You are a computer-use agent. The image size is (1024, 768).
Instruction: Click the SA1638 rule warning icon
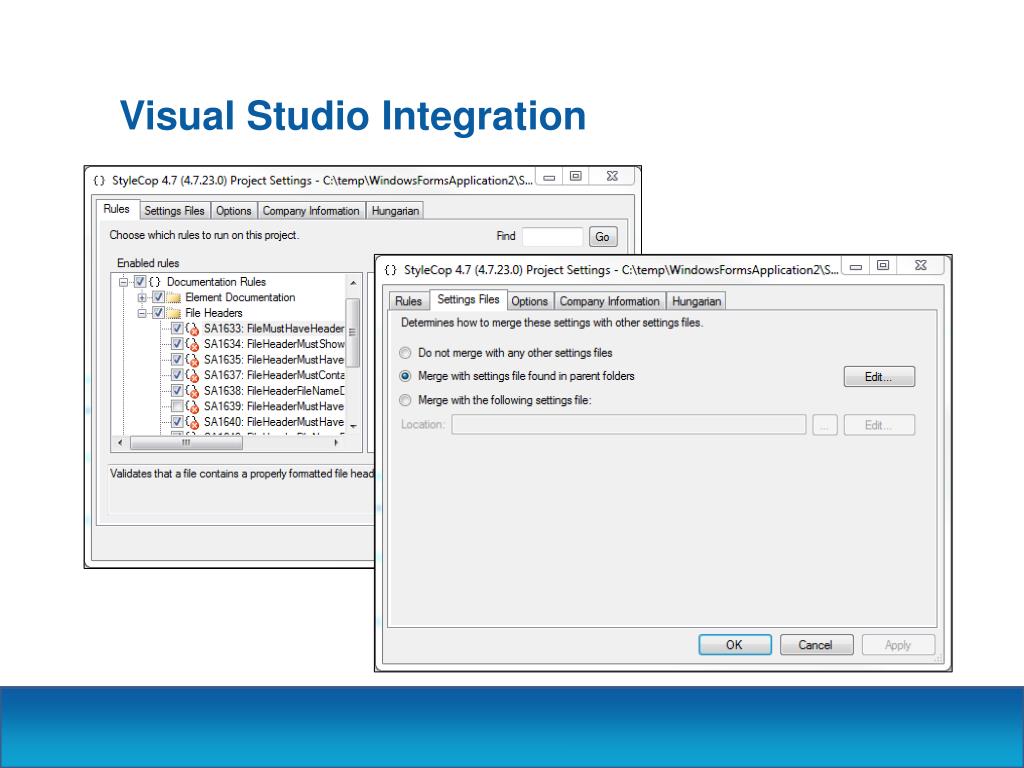[x=192, y=391]
